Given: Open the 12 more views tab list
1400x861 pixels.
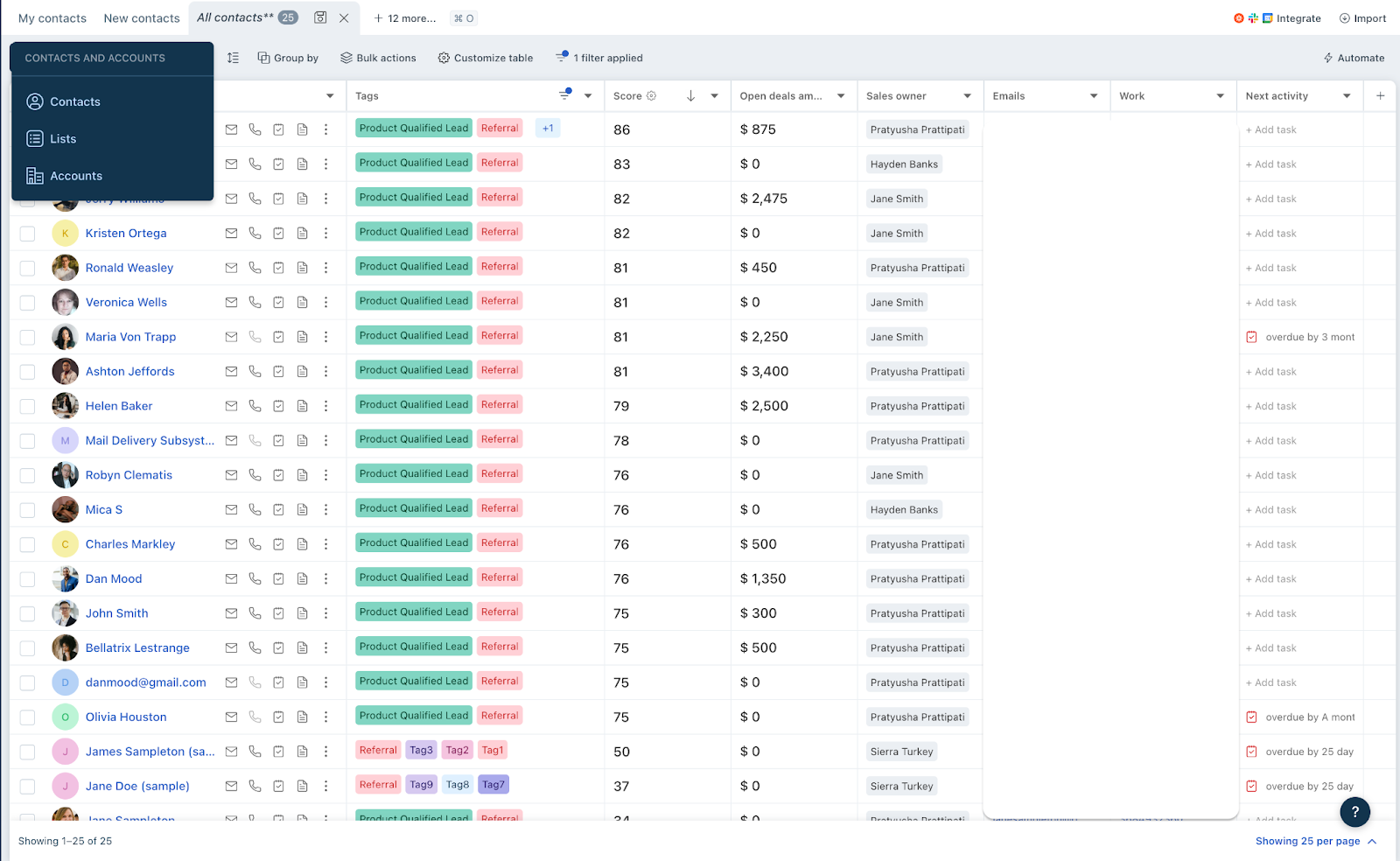Looking at the screenshot, I should 404,18.
